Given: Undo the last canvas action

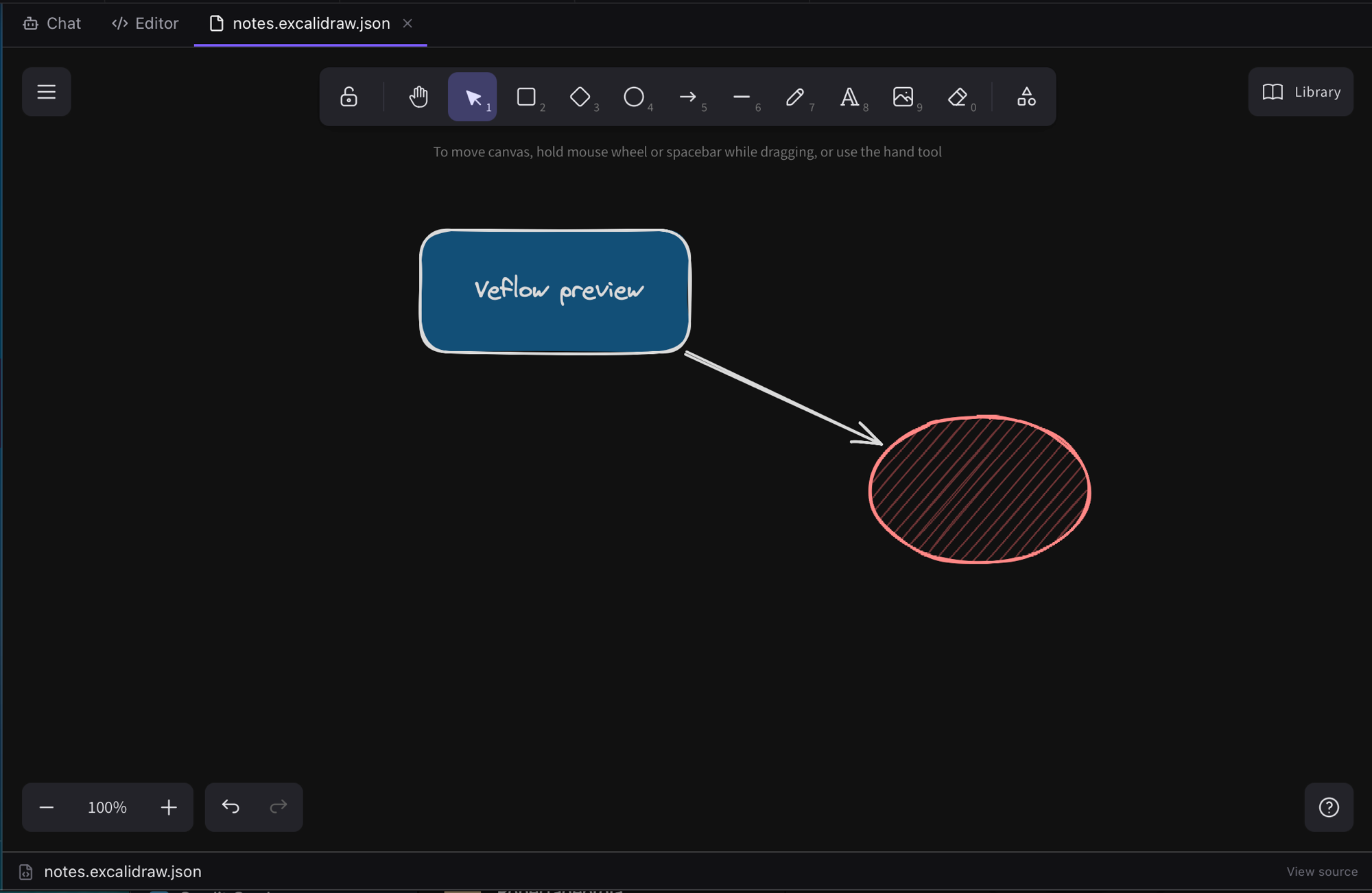Looking at the screenshot, I should (x=230, y=807).
